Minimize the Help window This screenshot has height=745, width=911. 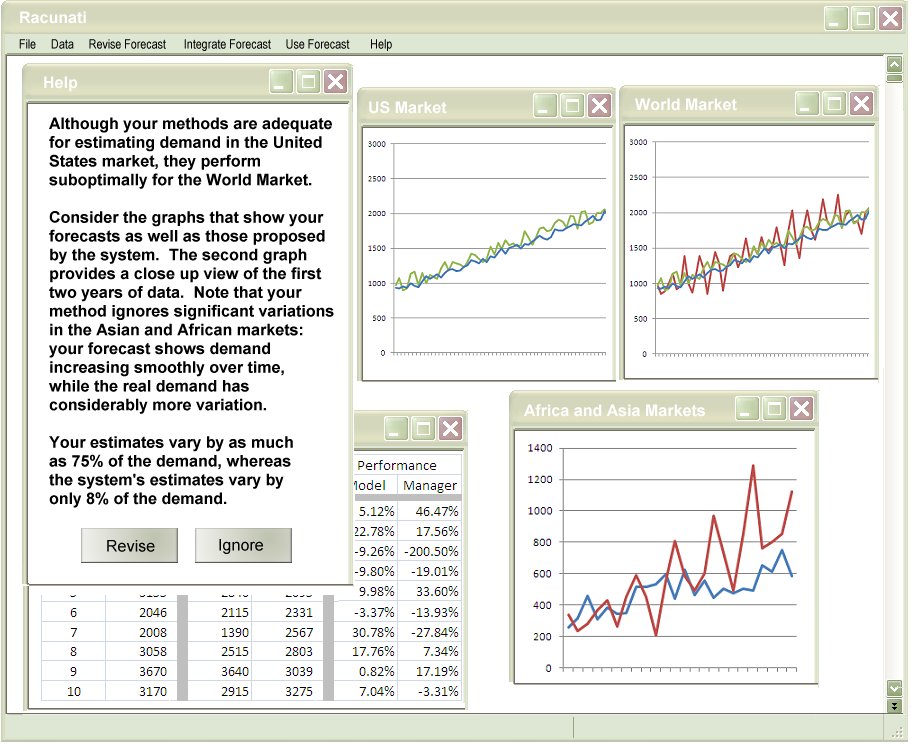(x=282, y=82)
